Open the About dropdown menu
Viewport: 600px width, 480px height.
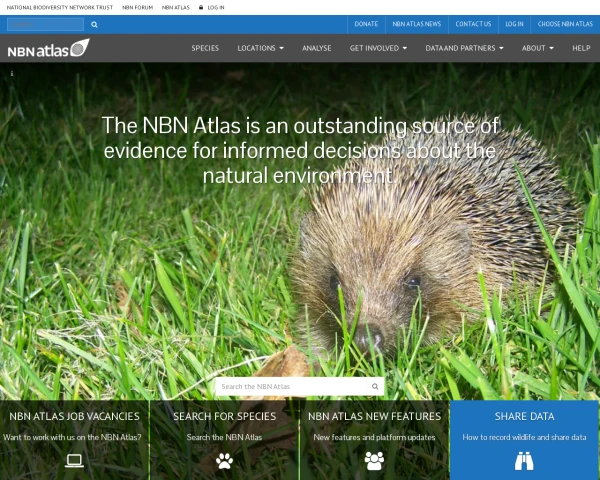click(x=538, y=48)
